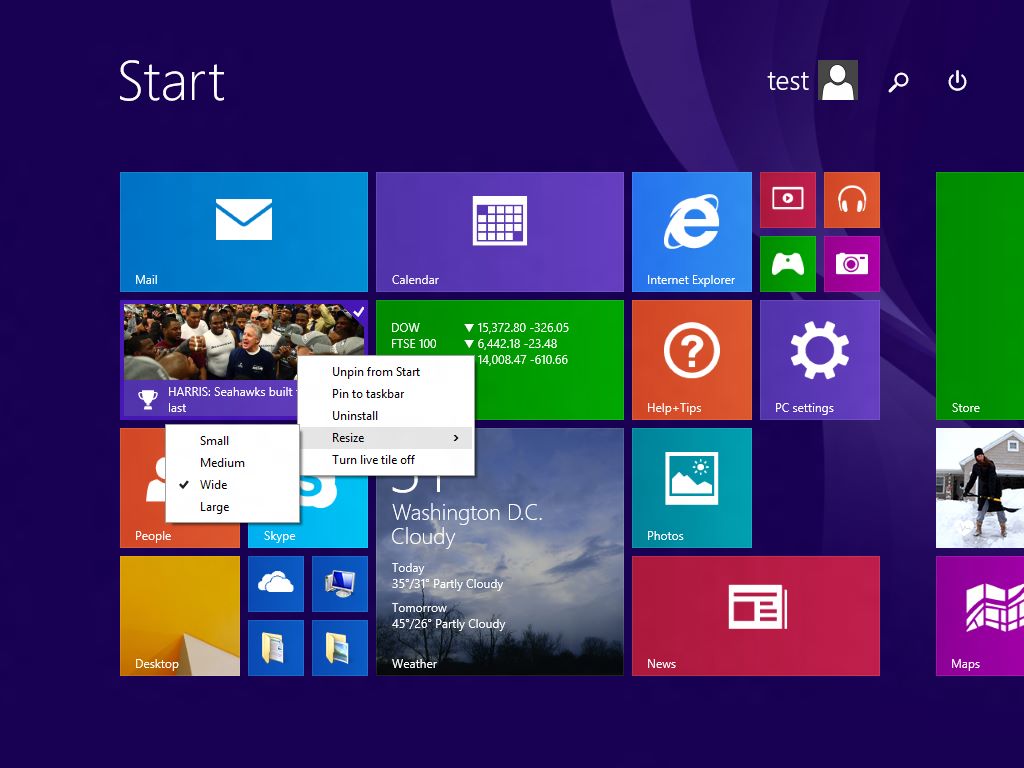
Task: Open the Desktop tile
Action: pos(180,616)
